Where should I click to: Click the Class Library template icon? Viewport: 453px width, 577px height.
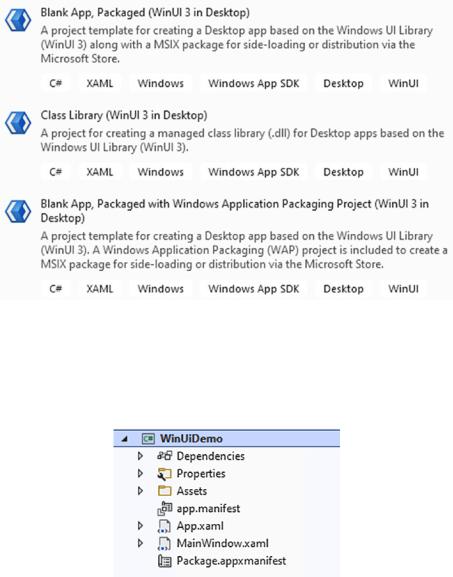pyautogui.click(x=18, y=123)
